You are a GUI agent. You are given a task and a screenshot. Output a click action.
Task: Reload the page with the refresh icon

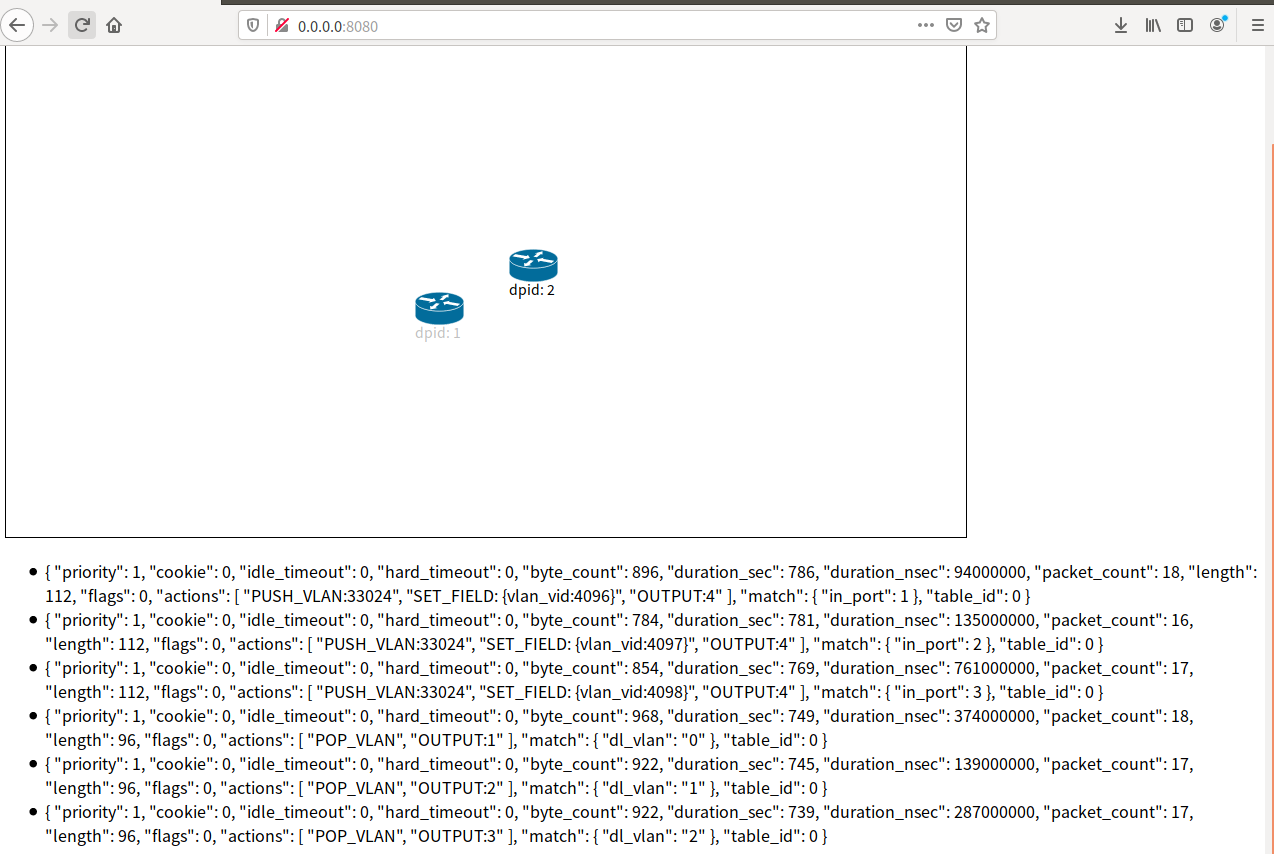[x=82, y=25]
